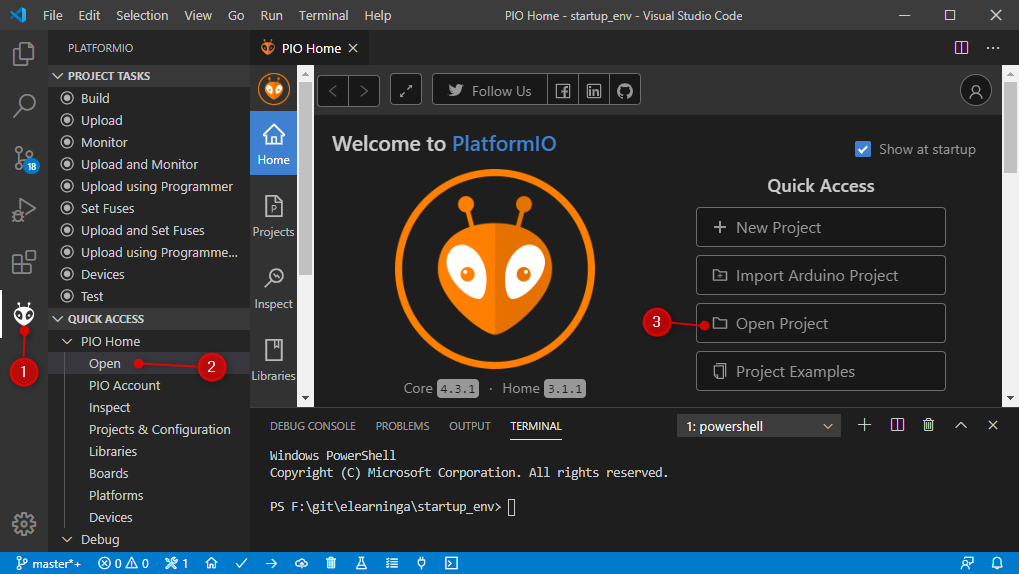The image size is (1019, 574).
Task: Select Projects & Configuration in Quick Access
Action: point(159,430)
